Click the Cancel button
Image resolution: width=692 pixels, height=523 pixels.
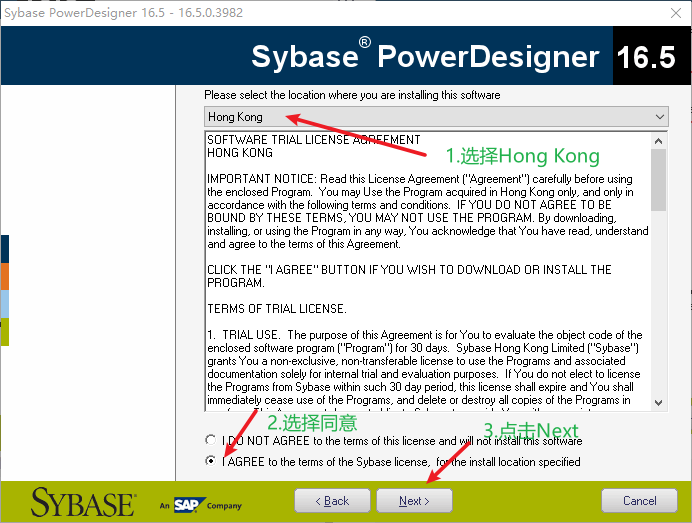(639, 500)
